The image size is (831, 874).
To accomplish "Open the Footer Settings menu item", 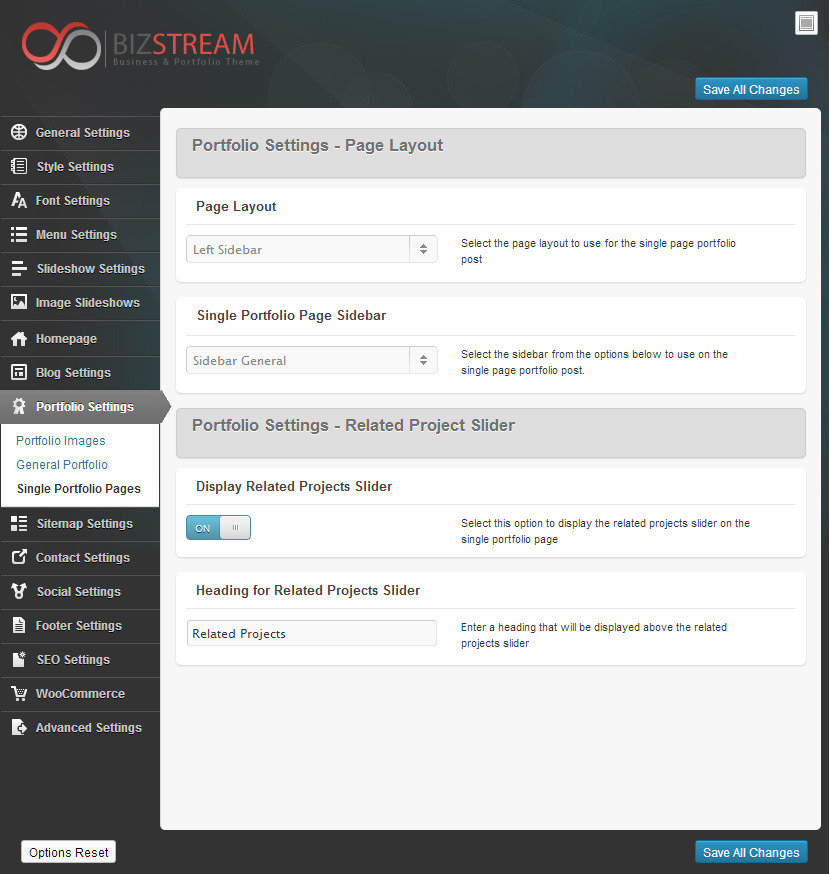I will (78, 626).
